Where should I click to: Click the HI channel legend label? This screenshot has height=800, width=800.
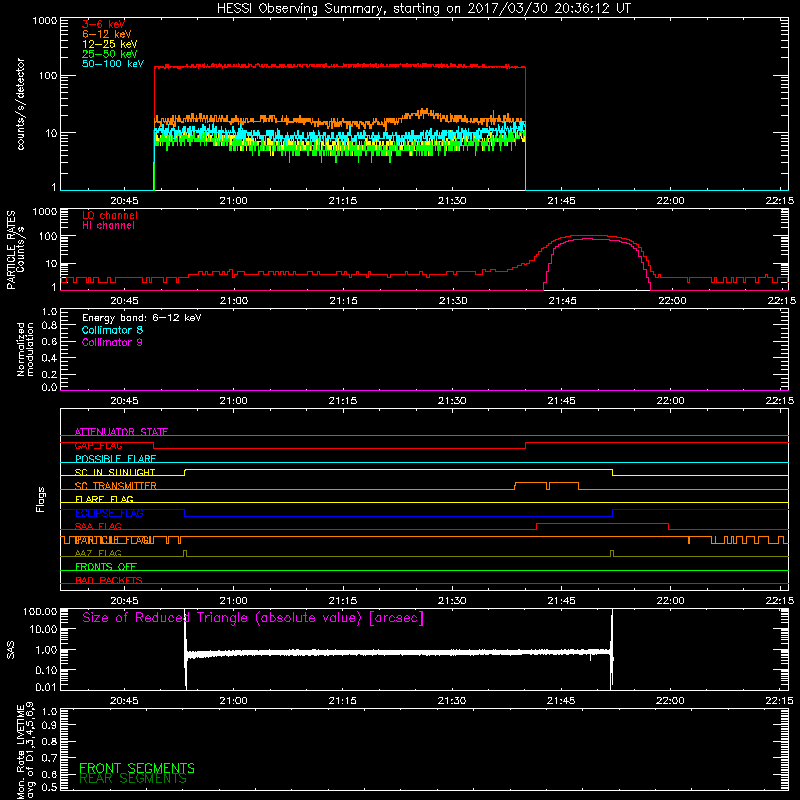click(108, 226)
